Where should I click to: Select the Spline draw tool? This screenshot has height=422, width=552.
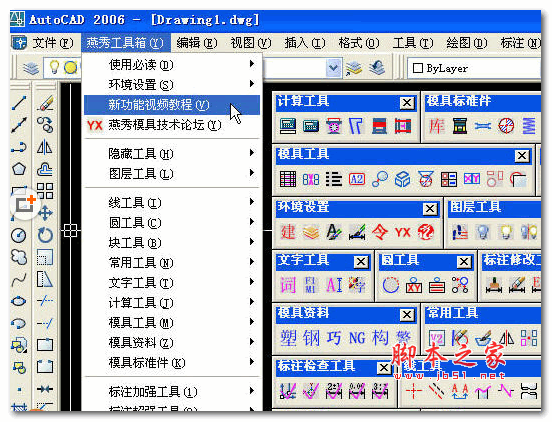click(19, 279)
